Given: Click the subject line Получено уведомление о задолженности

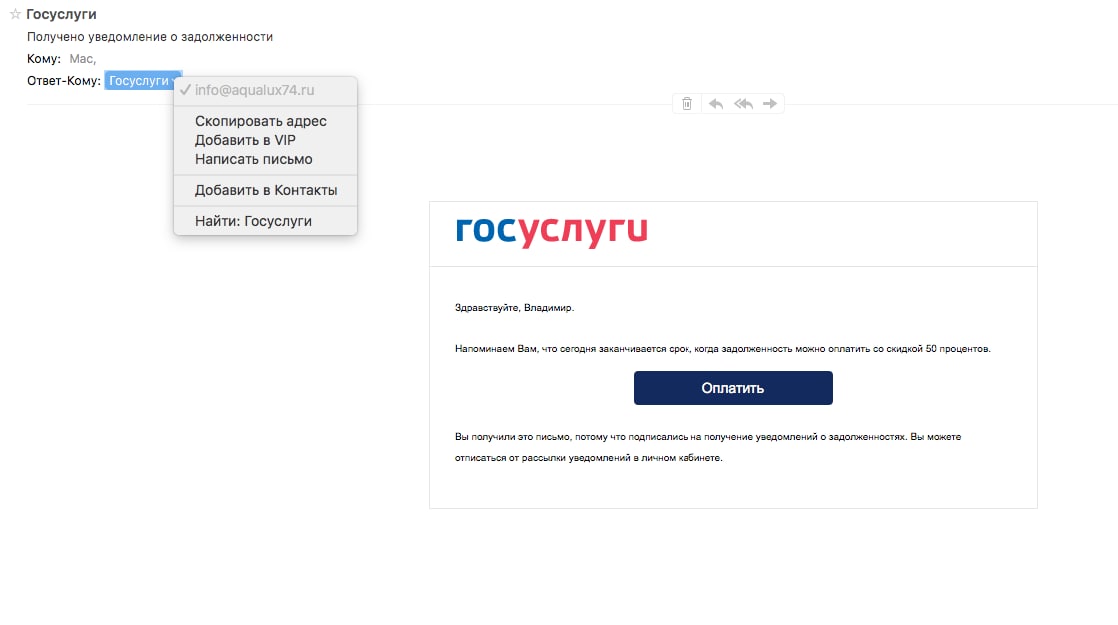Looking at the screenshot, I should [150, 37].
